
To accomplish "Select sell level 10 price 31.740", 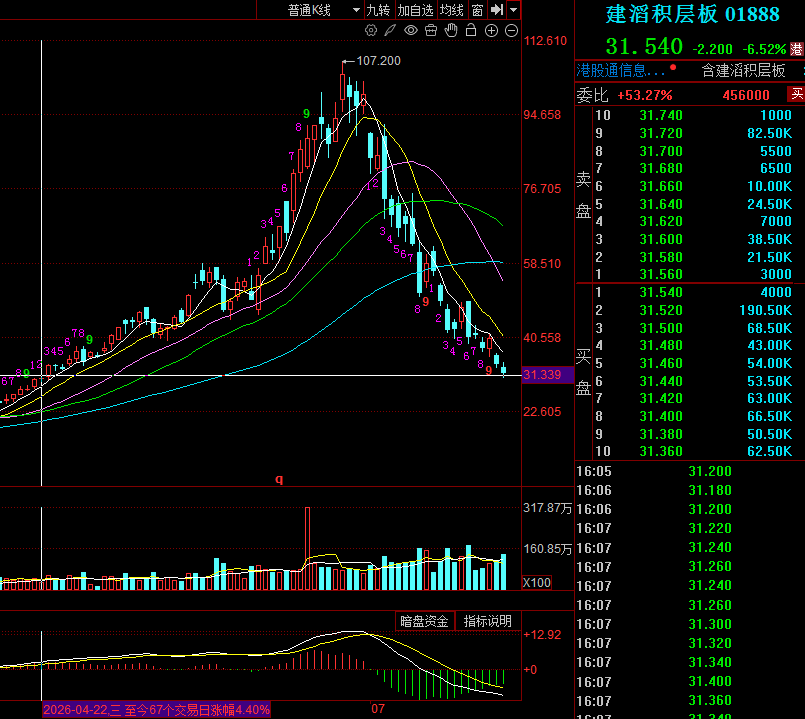I will tap(661, 115).
